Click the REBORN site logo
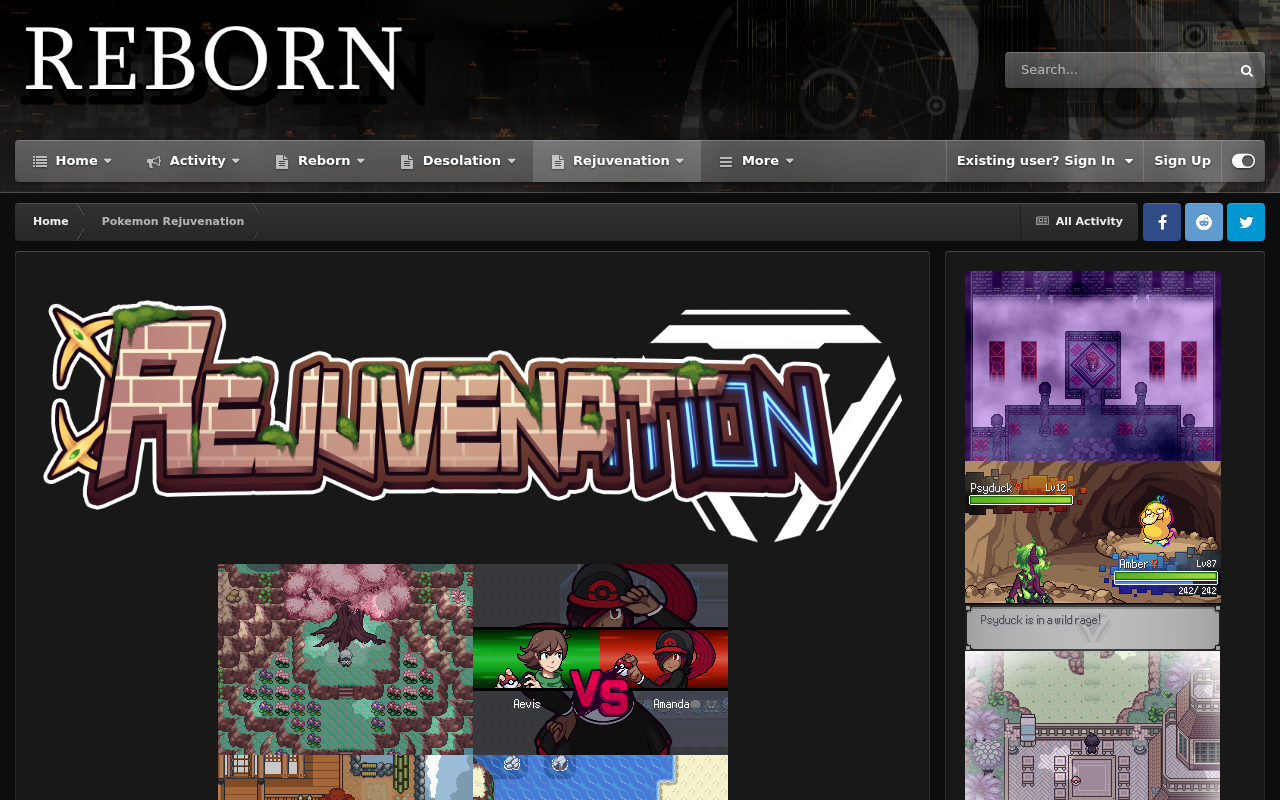Image resolution: width=1280 pixels, height=800 pixels. [213, 62]
